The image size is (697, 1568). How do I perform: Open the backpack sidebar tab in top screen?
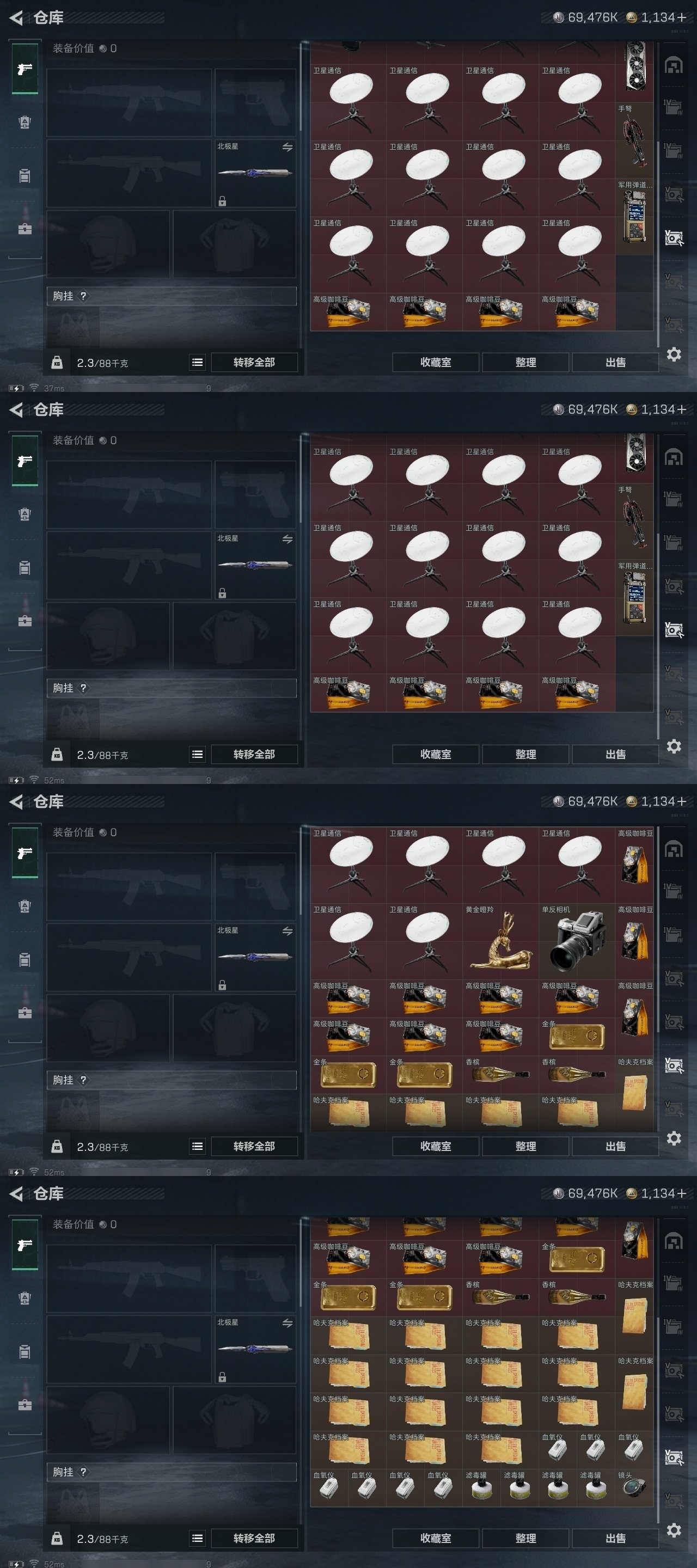tap(25, 122)
